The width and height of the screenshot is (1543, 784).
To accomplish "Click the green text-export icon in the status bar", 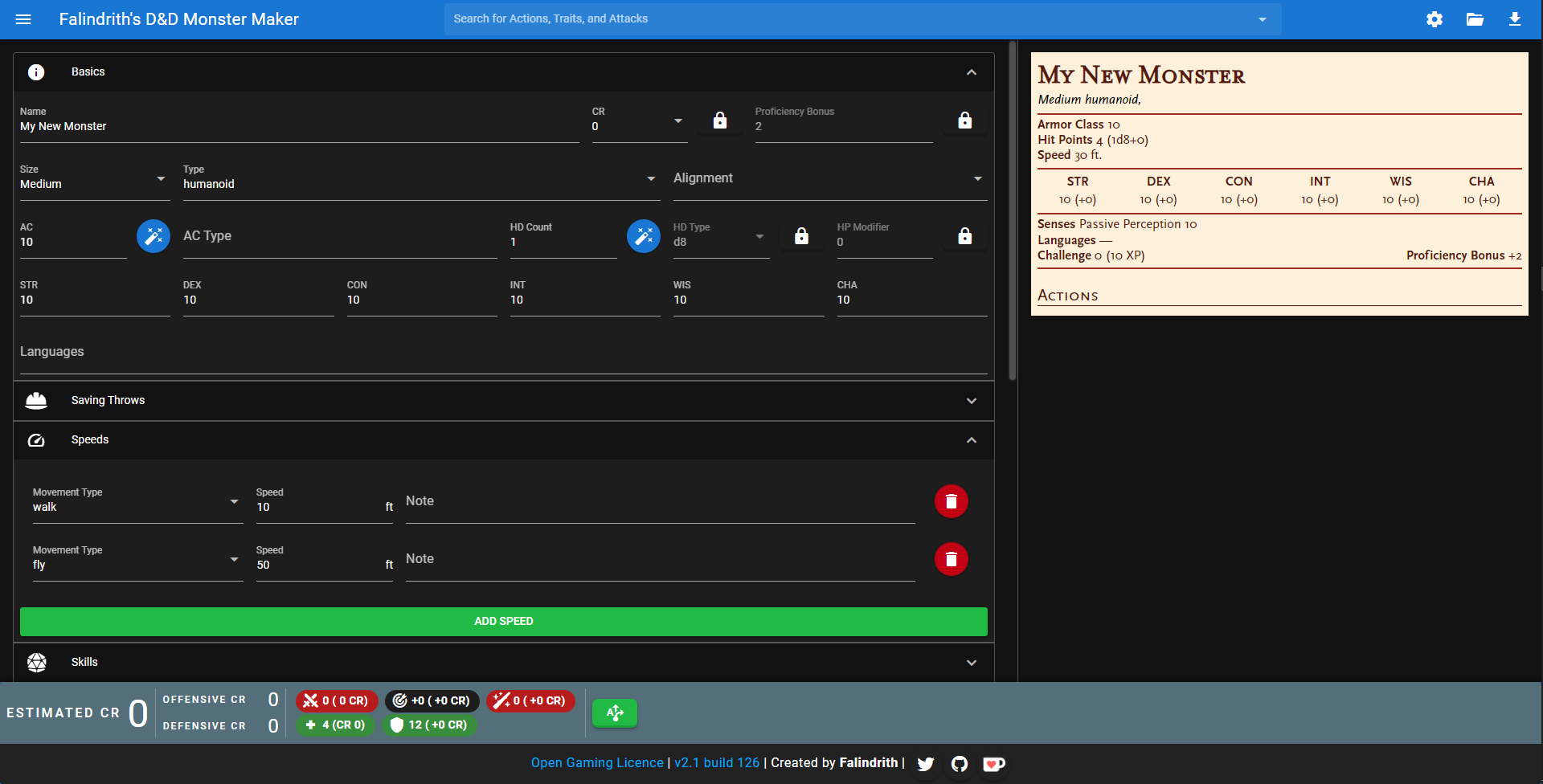I will (x=615, y=713).
